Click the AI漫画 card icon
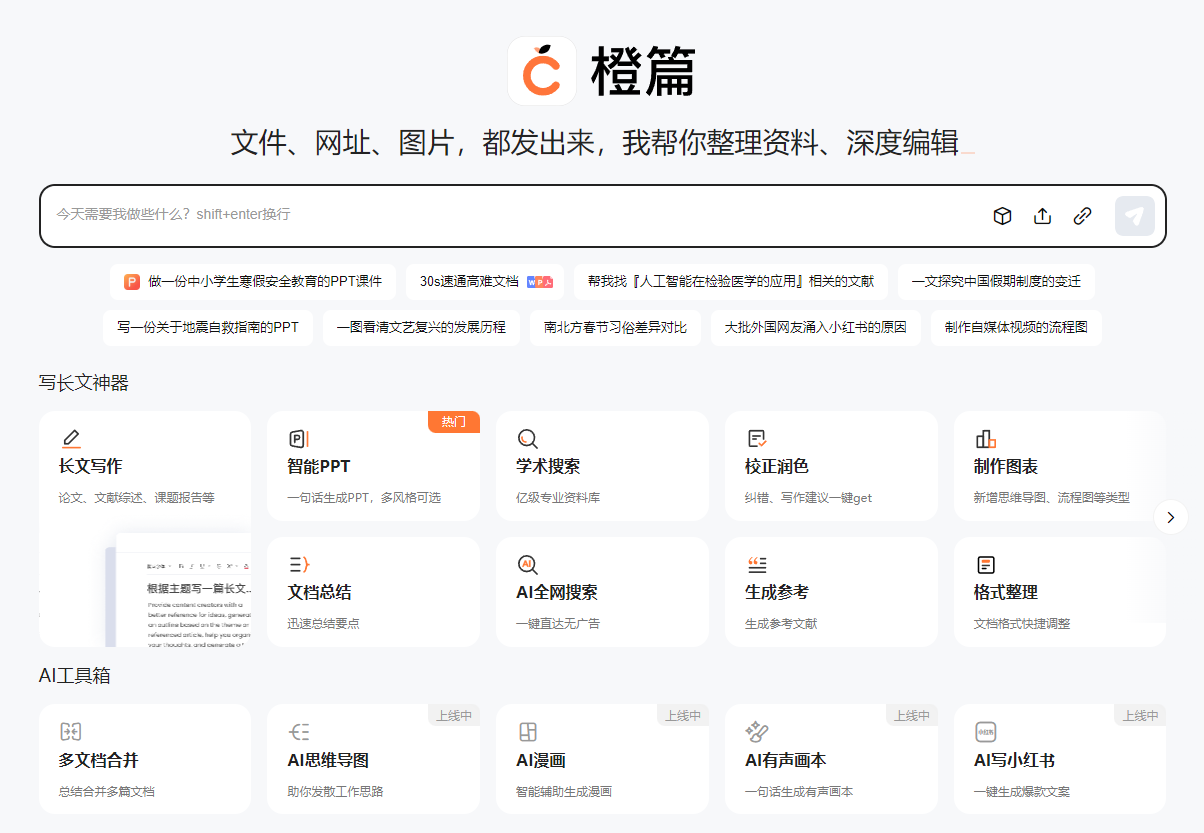 (x=527, y=732)
